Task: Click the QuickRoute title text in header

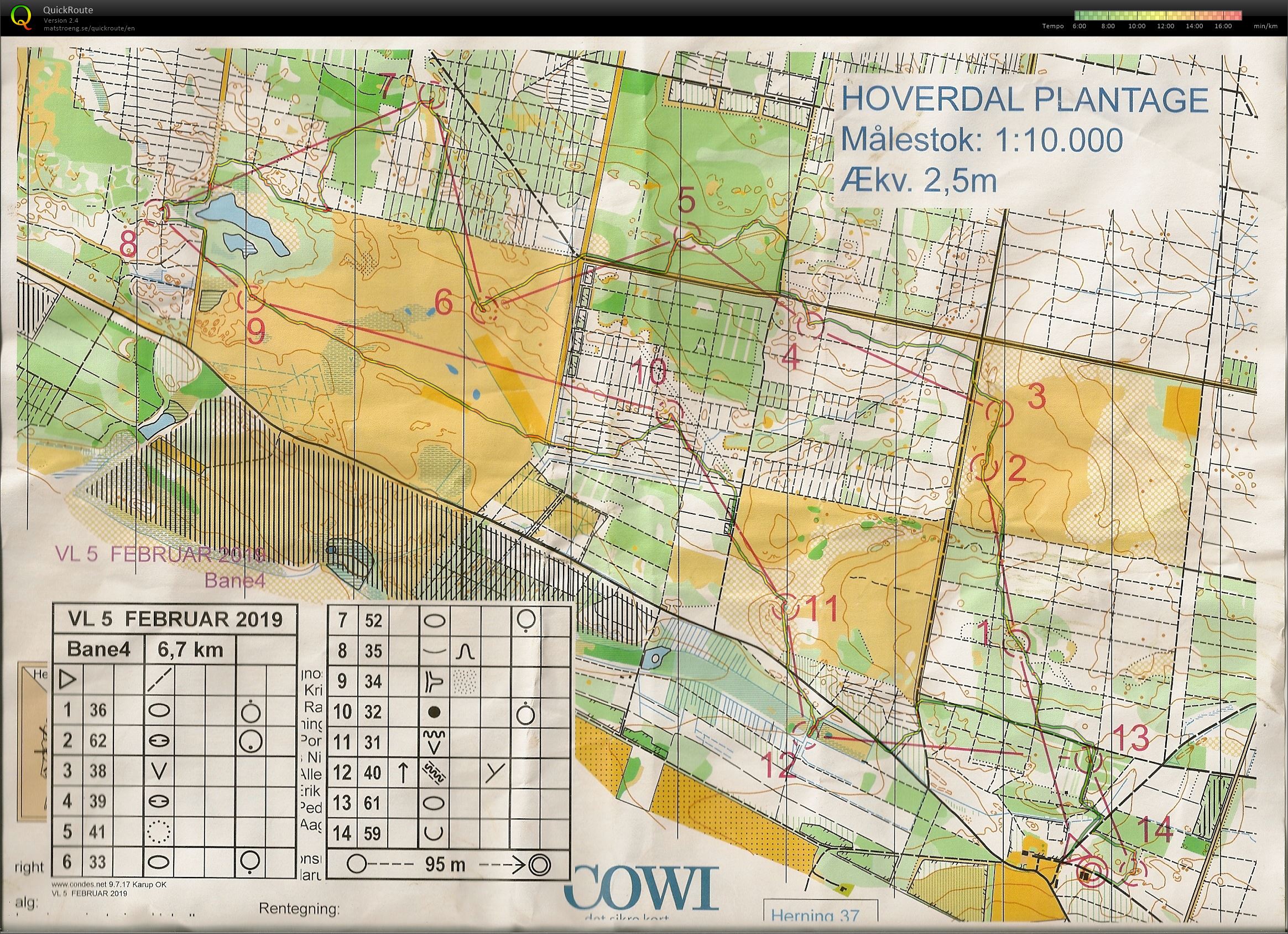Action: click(67, 9)
